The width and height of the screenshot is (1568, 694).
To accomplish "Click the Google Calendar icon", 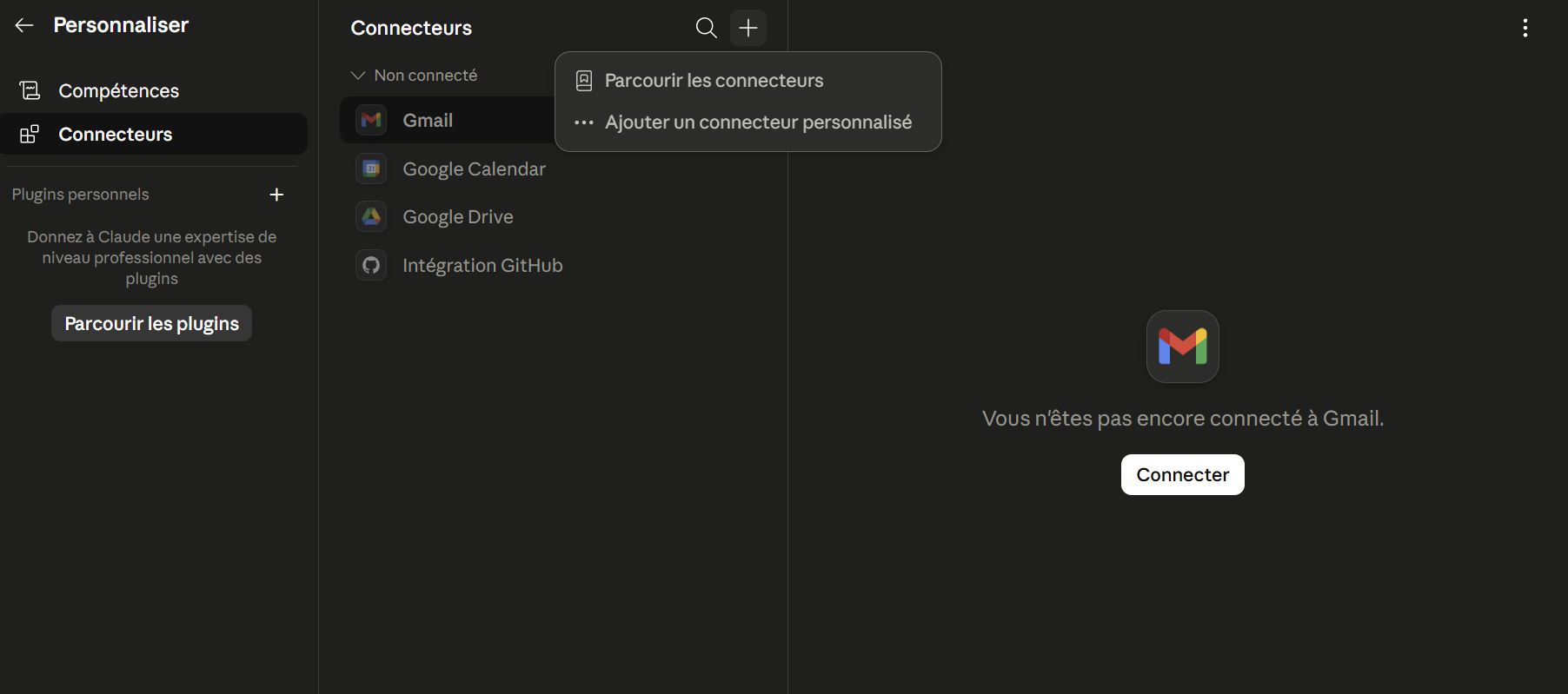I will coord(371,169).
